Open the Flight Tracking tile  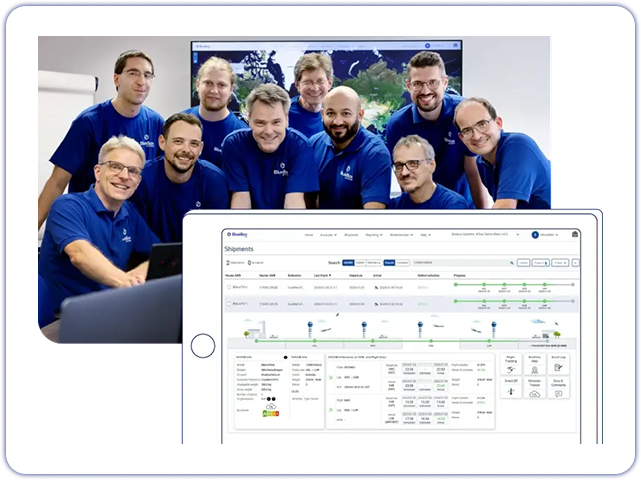pos(510,366)
